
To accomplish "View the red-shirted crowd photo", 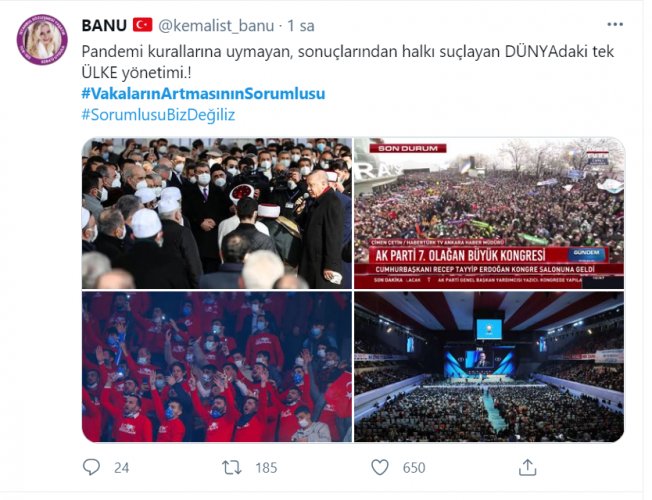I will pyautogui.click(x=217, y=367).
